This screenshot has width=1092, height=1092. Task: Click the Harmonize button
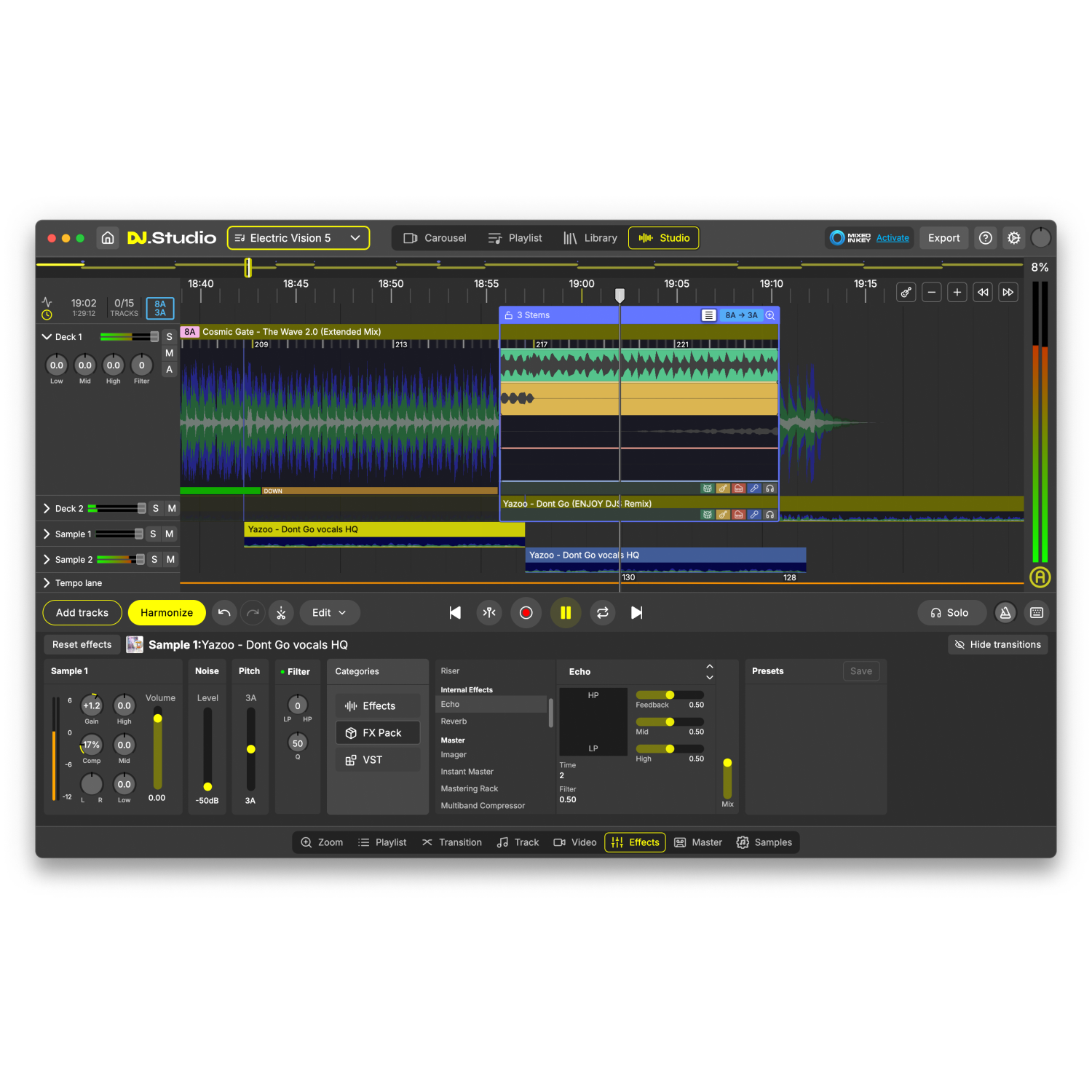click(x=166, y=612)
